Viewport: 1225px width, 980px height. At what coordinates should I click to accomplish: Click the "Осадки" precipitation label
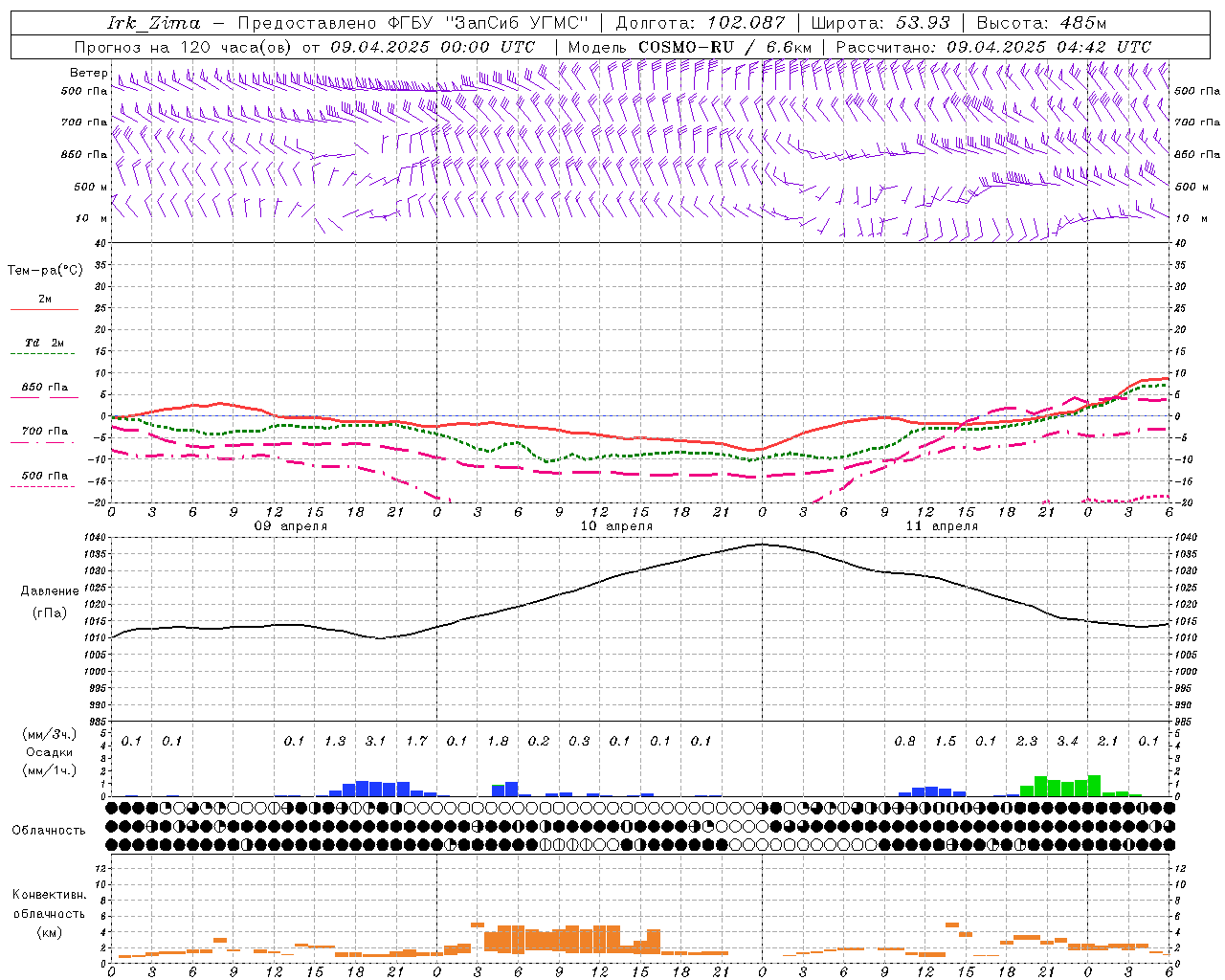point(50,752)
